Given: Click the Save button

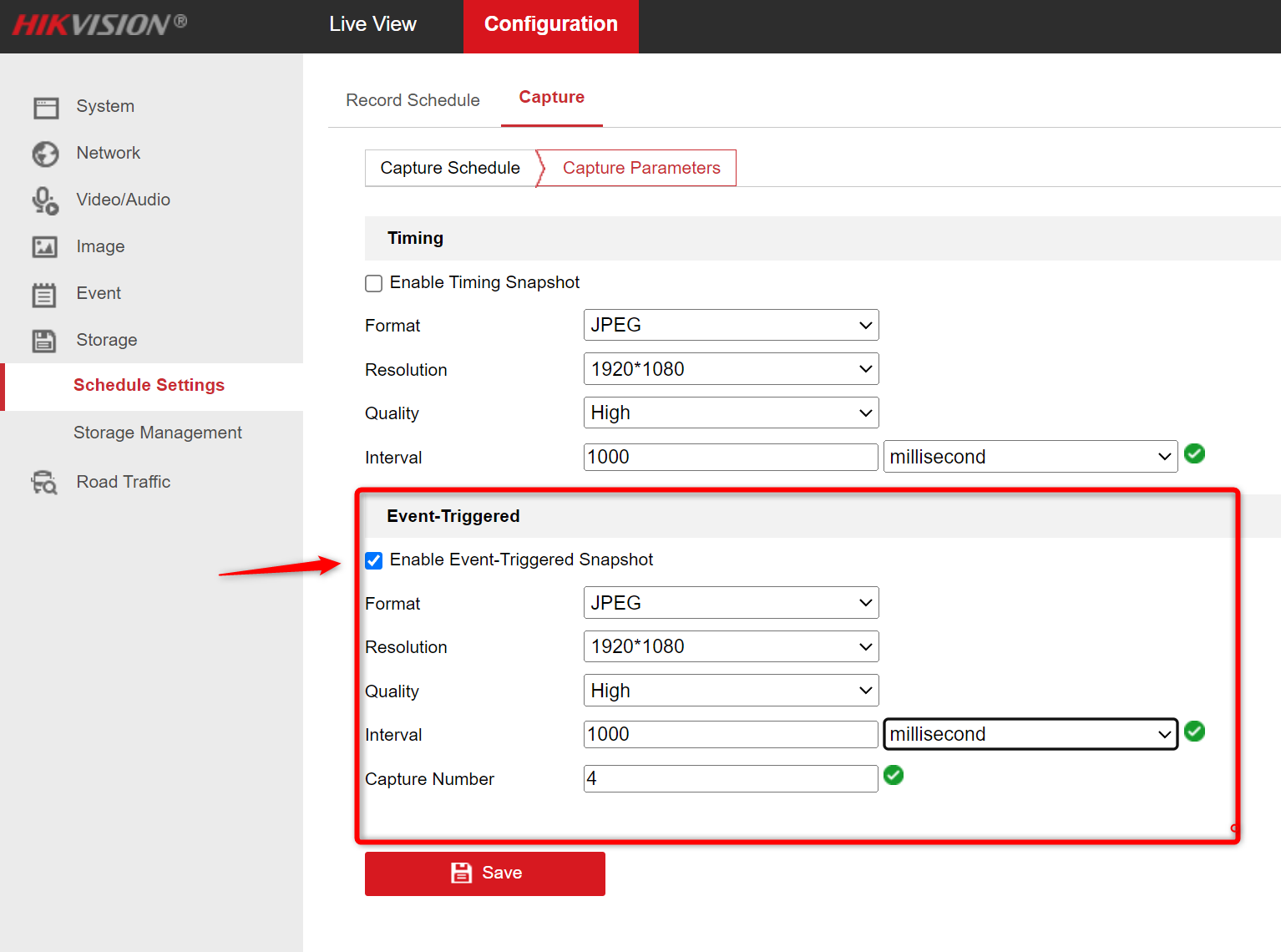Looking at the screenshot, I should 484,873.
